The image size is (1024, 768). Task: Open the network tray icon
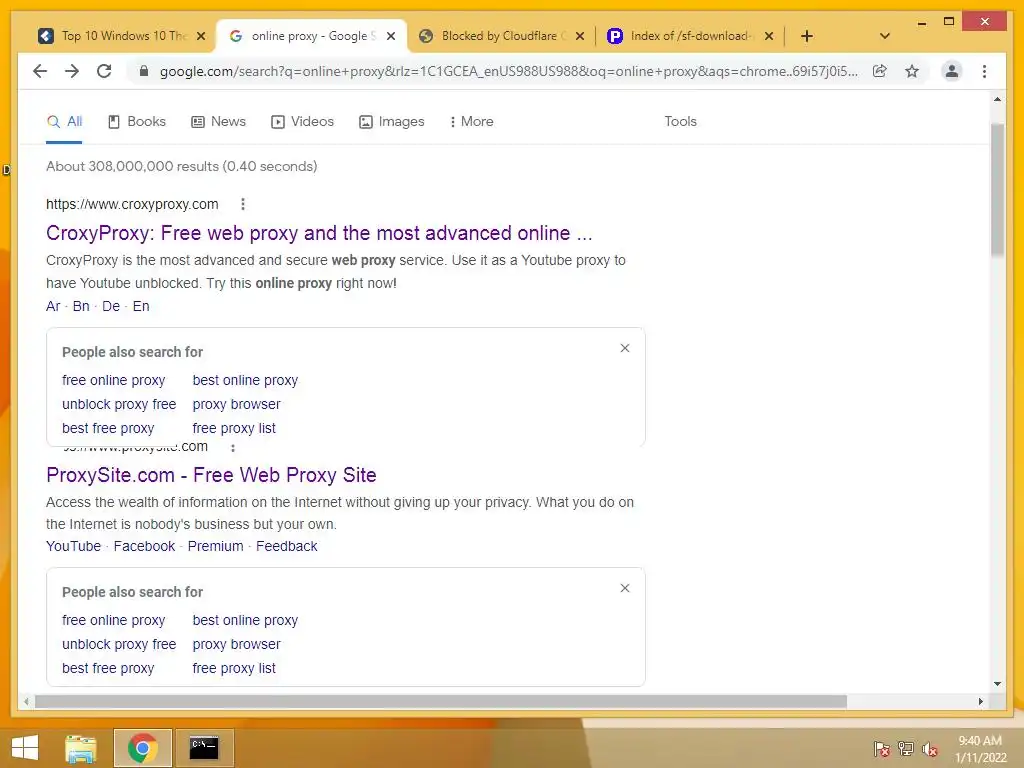tap(906, 748)
